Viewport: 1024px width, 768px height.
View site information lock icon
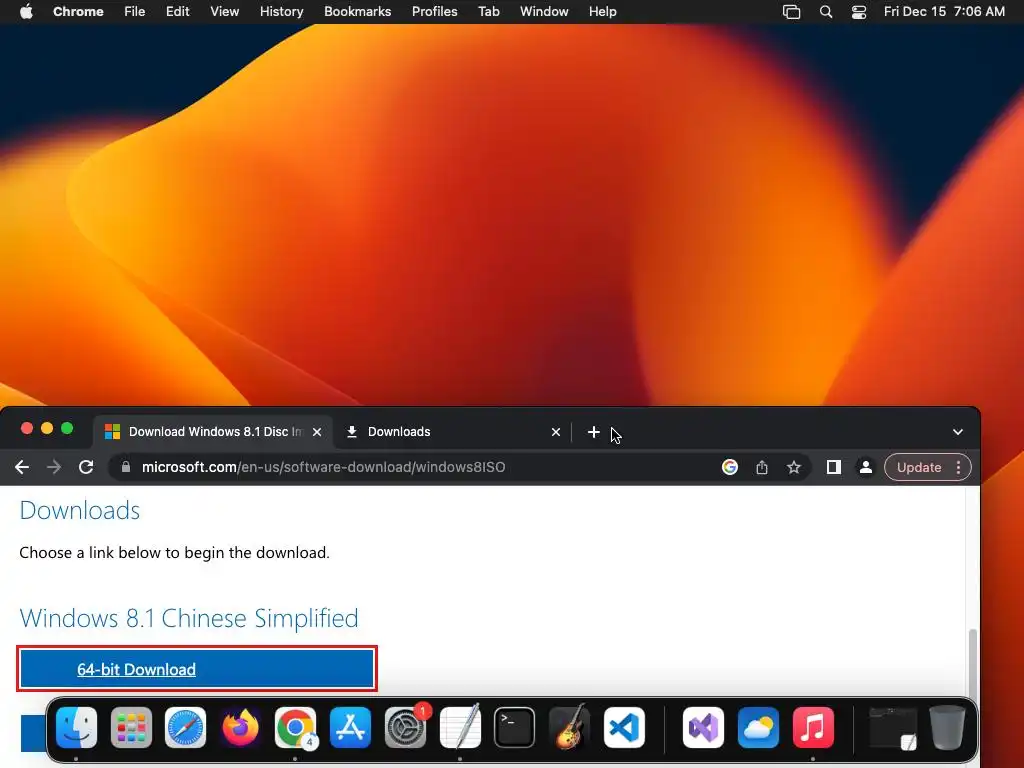(126, 467)
